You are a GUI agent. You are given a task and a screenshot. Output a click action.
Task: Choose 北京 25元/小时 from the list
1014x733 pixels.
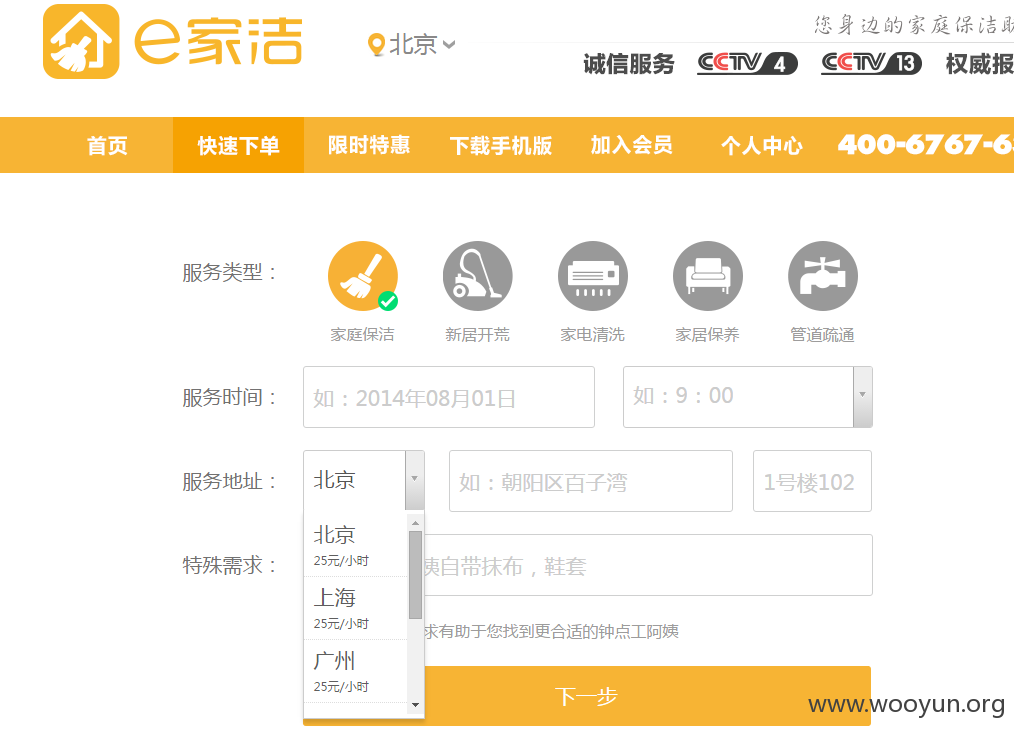point(356,545)
